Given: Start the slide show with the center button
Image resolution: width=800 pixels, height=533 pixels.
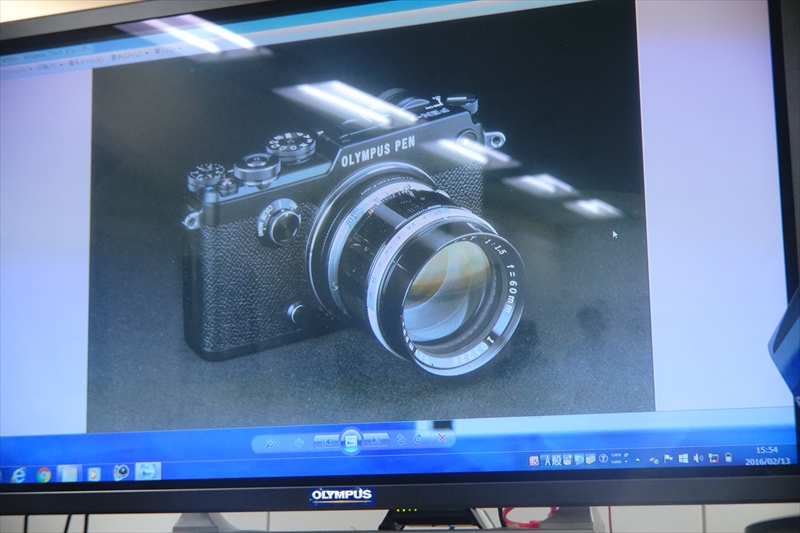Looking at the screenshot, I should tap(351, 440).
